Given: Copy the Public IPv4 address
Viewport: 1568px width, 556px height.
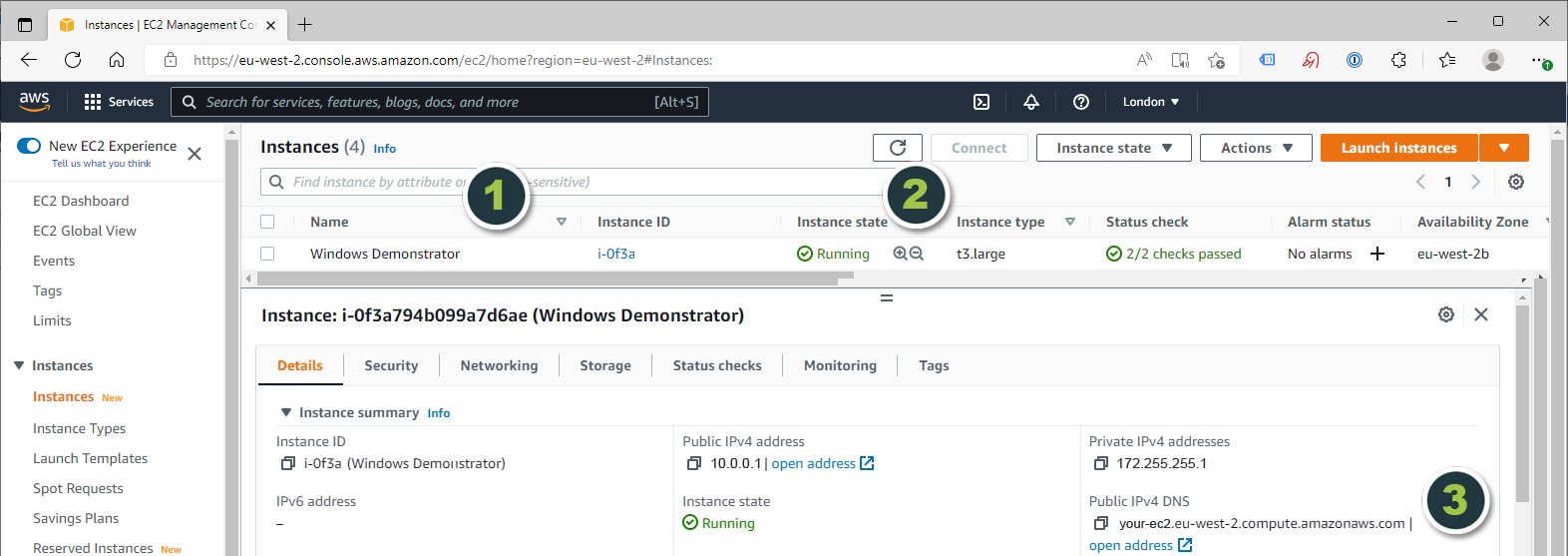Looking at the screenshot, I should 694,463.
